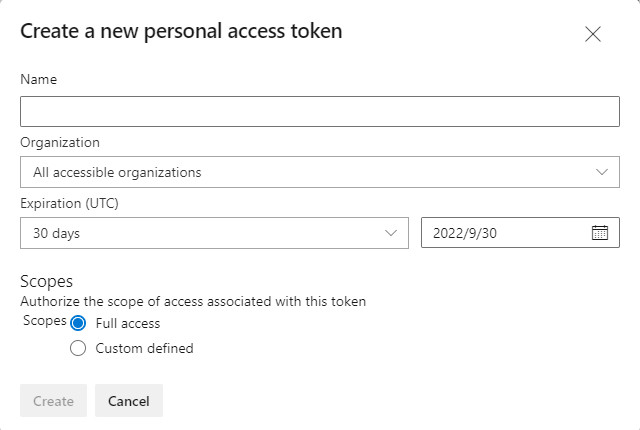The image size is (640, 430).
Task: Click the Organization field label
Action: coord(60,143)
